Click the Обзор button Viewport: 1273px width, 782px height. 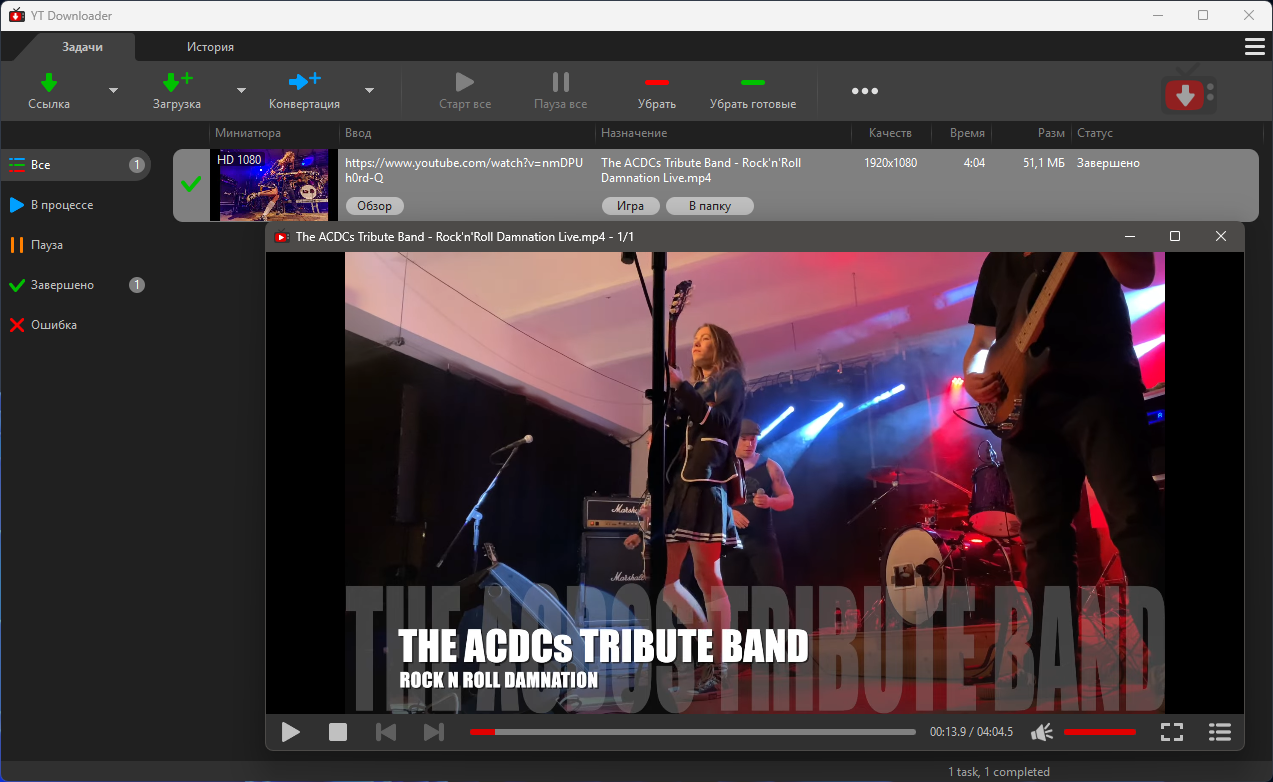click(375, 206)
